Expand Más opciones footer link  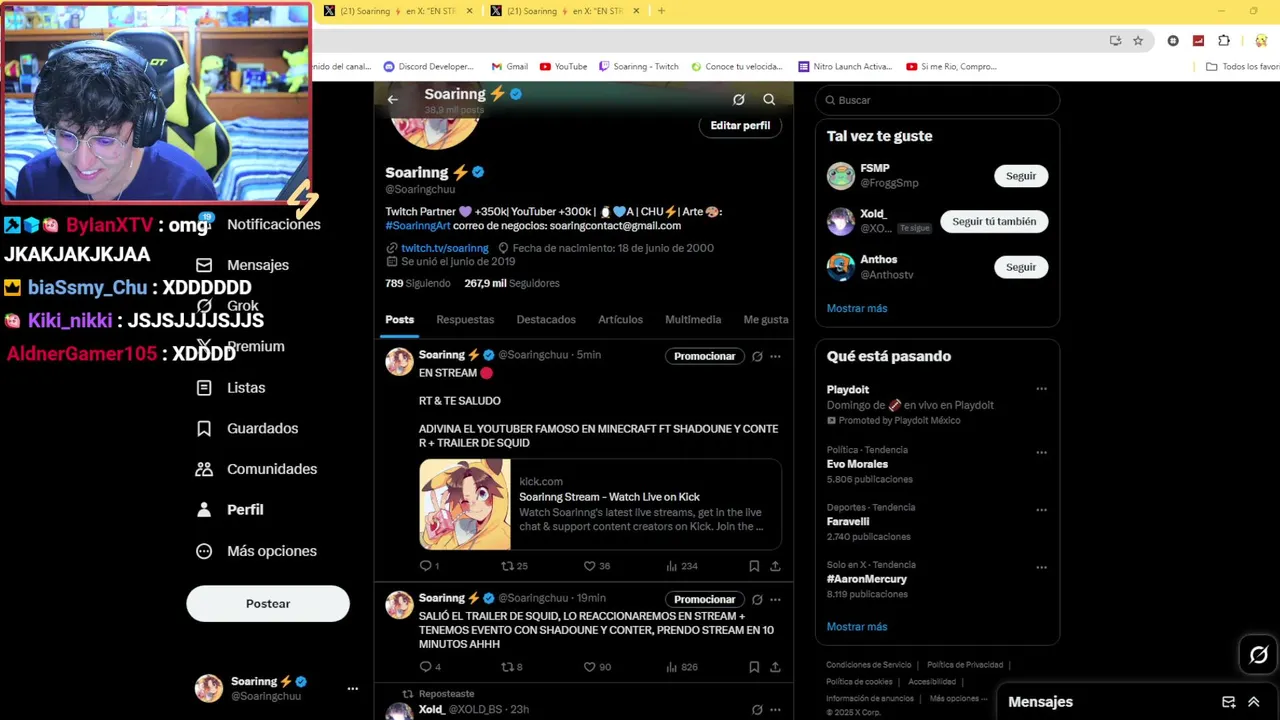958,698
